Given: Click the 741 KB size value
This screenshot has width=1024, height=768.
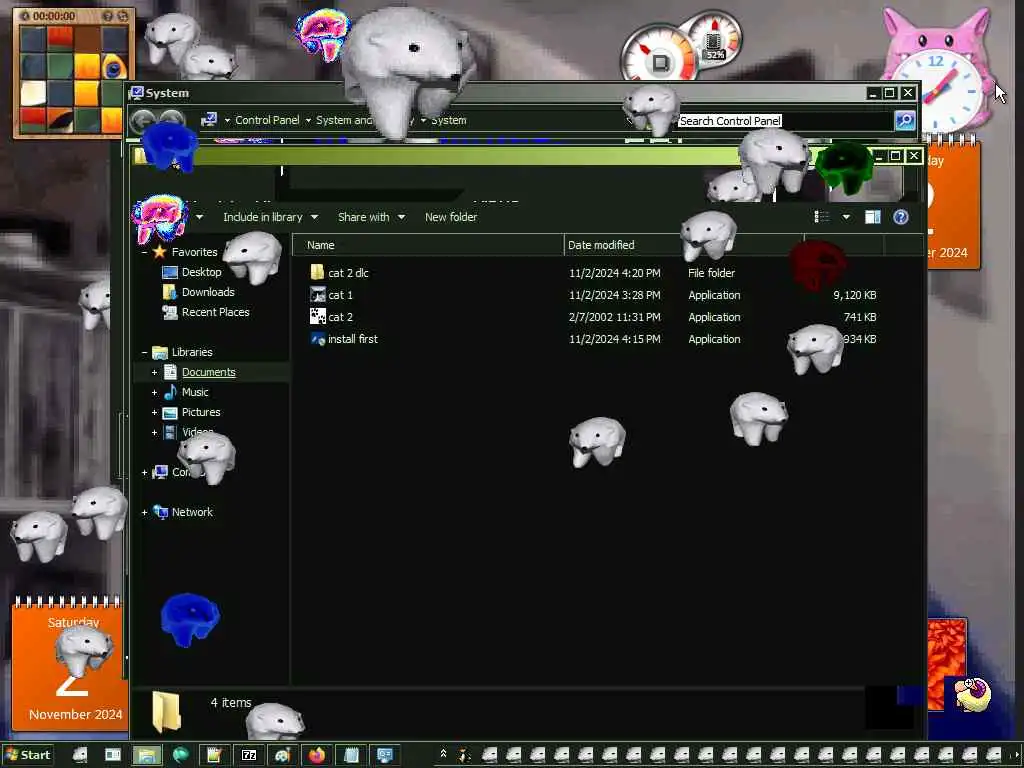Looking at the screenshot, I should [x=859, y=317].
